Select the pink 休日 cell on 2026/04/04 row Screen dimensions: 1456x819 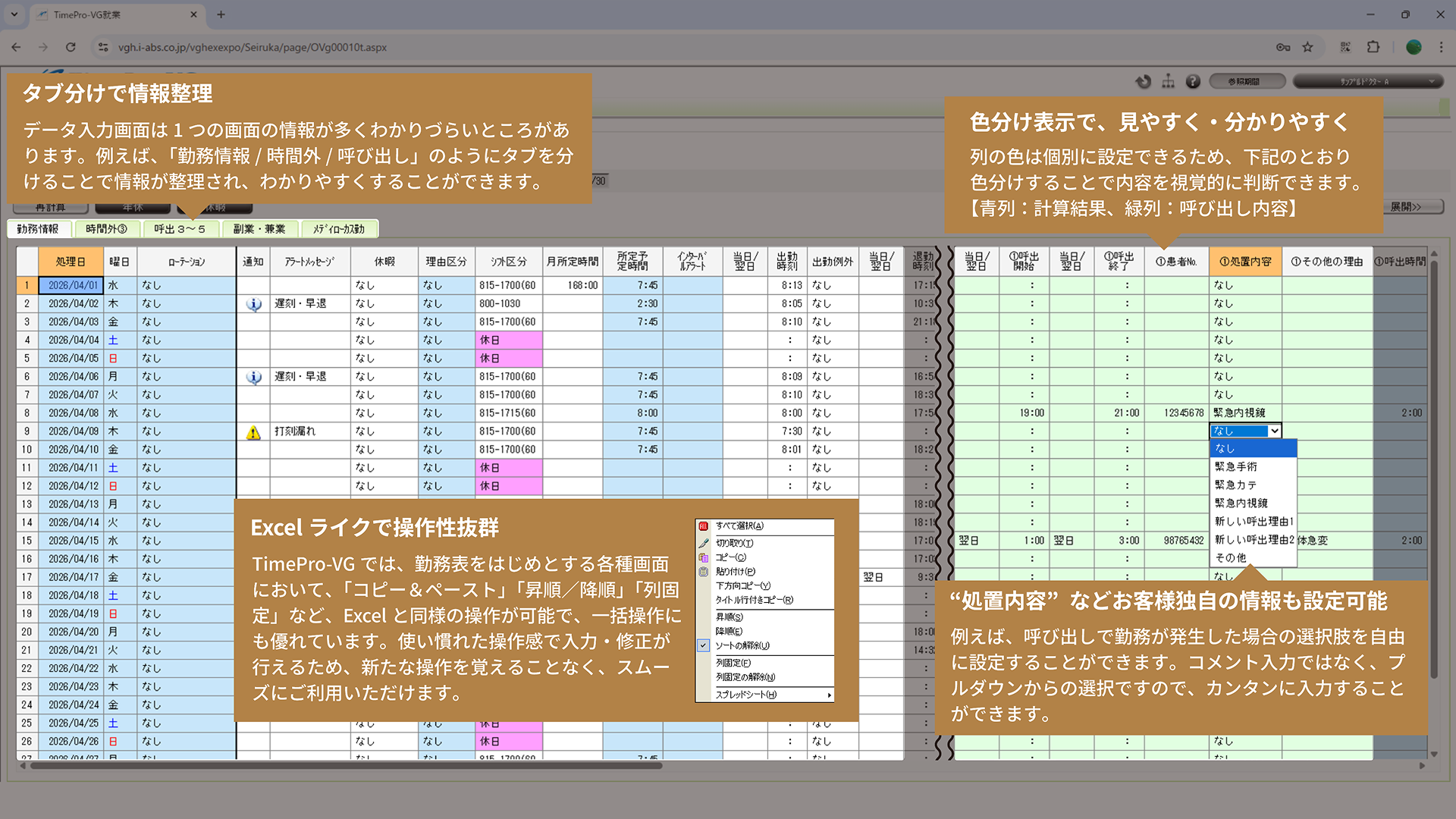click(509, 340)
